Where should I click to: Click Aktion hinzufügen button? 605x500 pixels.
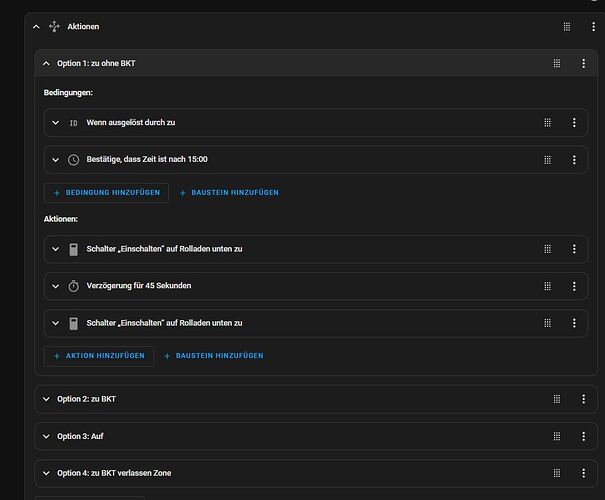(99, 356)
